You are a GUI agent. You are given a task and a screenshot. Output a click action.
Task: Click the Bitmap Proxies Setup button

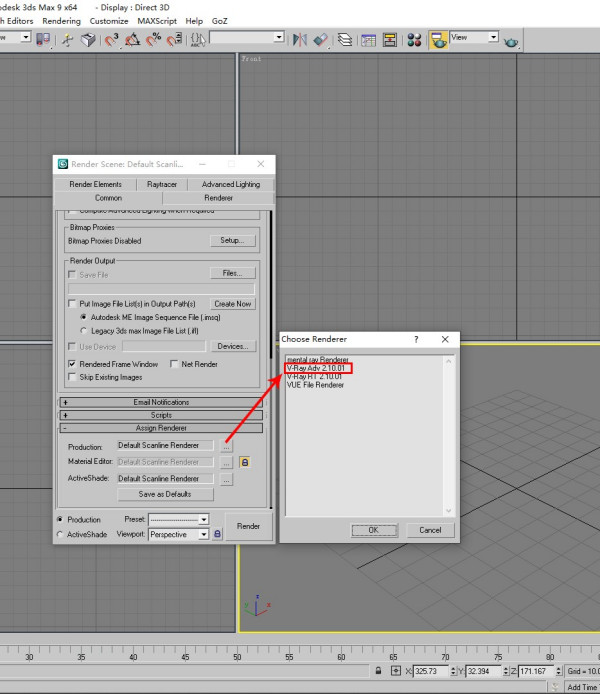(x=232, y=240)
